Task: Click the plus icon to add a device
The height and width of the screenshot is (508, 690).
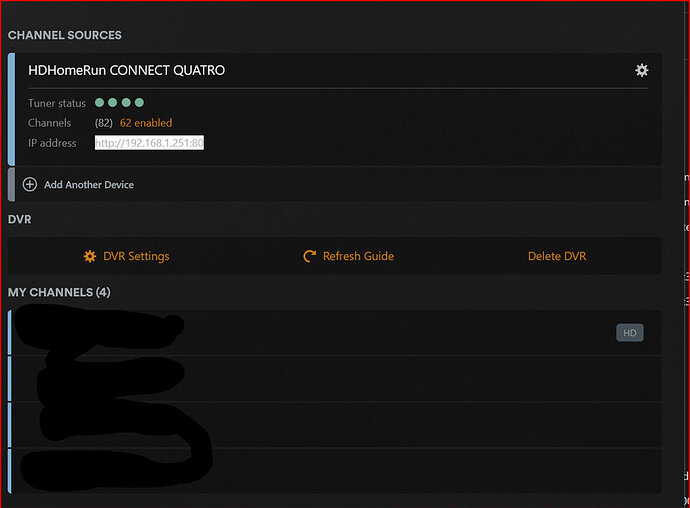Action: point(30,184)
